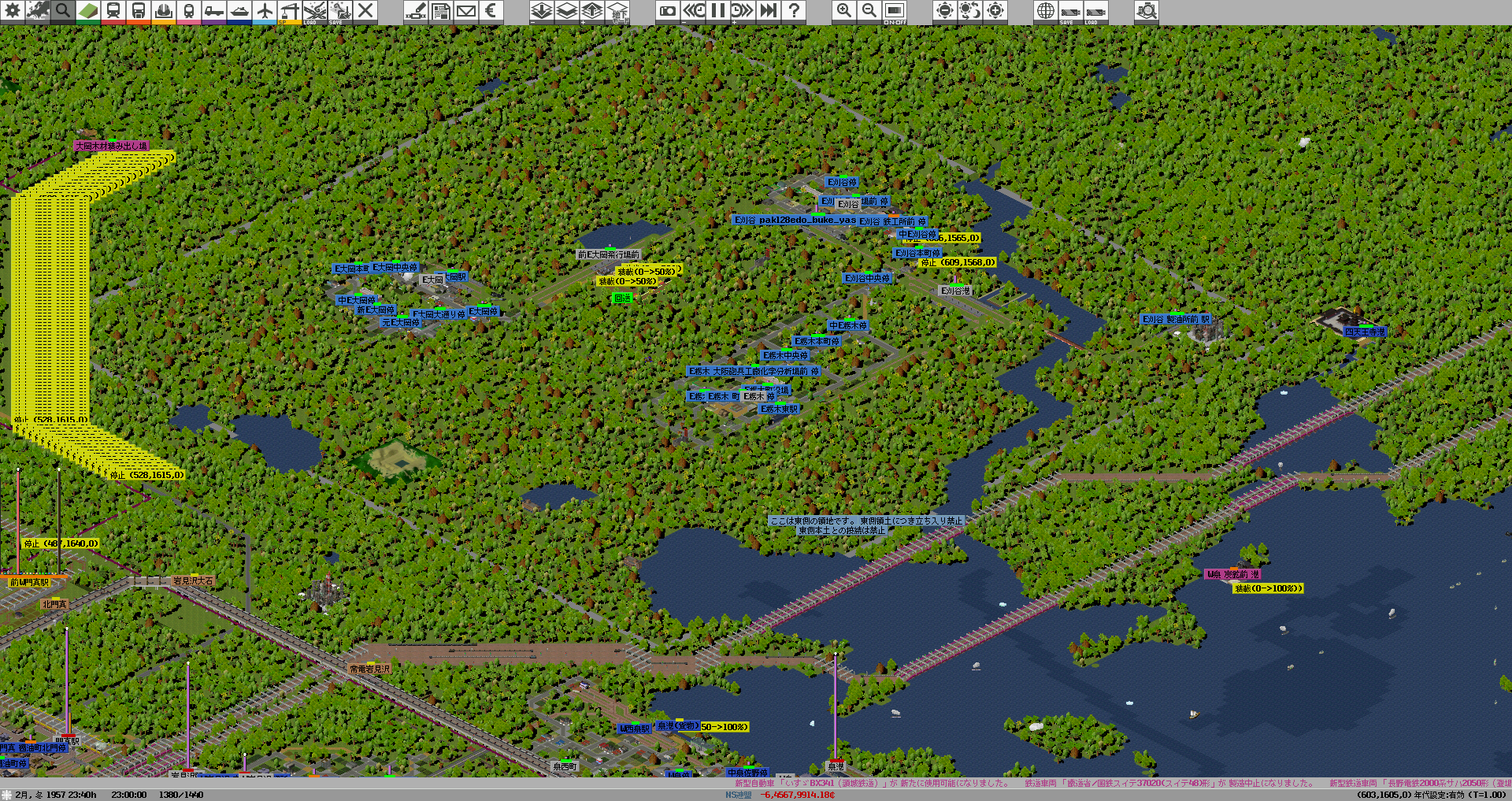Click the 四大王寺港 station label
This screenshot has width=1512, height=801.
[x=1364, y=332]
